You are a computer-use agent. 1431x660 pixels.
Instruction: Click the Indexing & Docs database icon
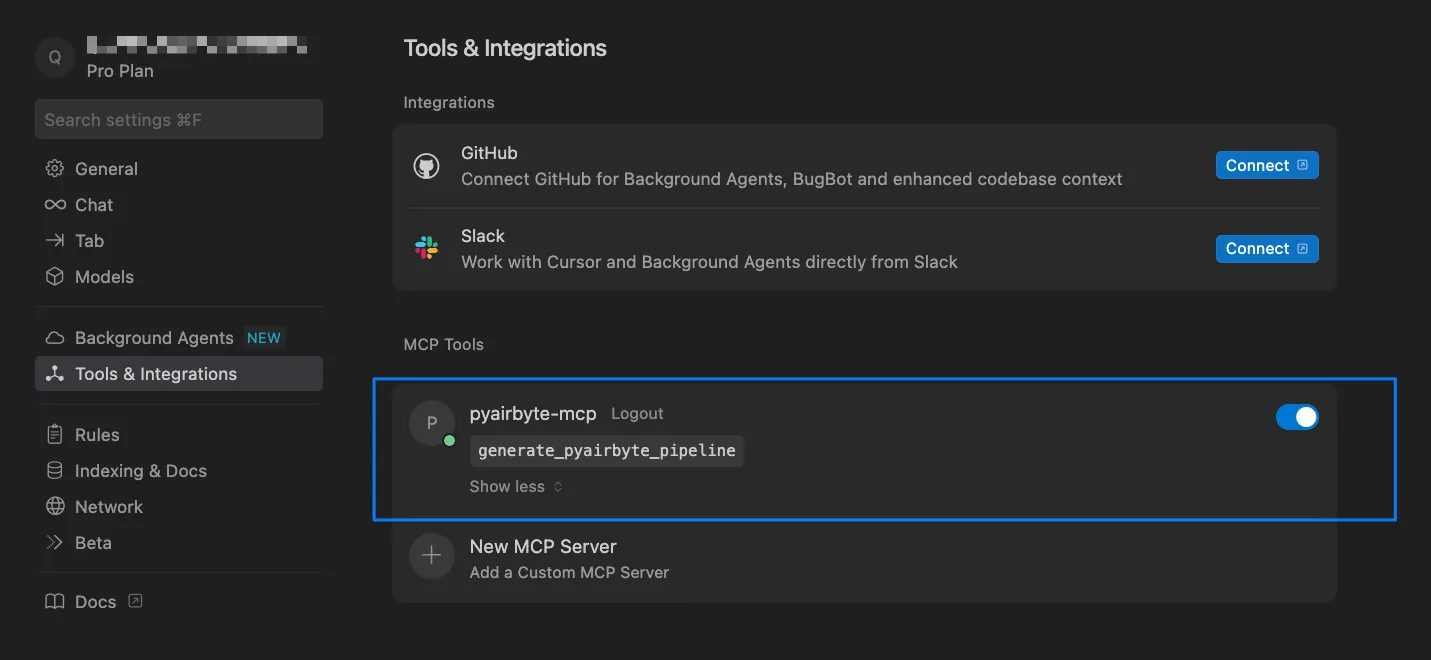coord(55,471)
